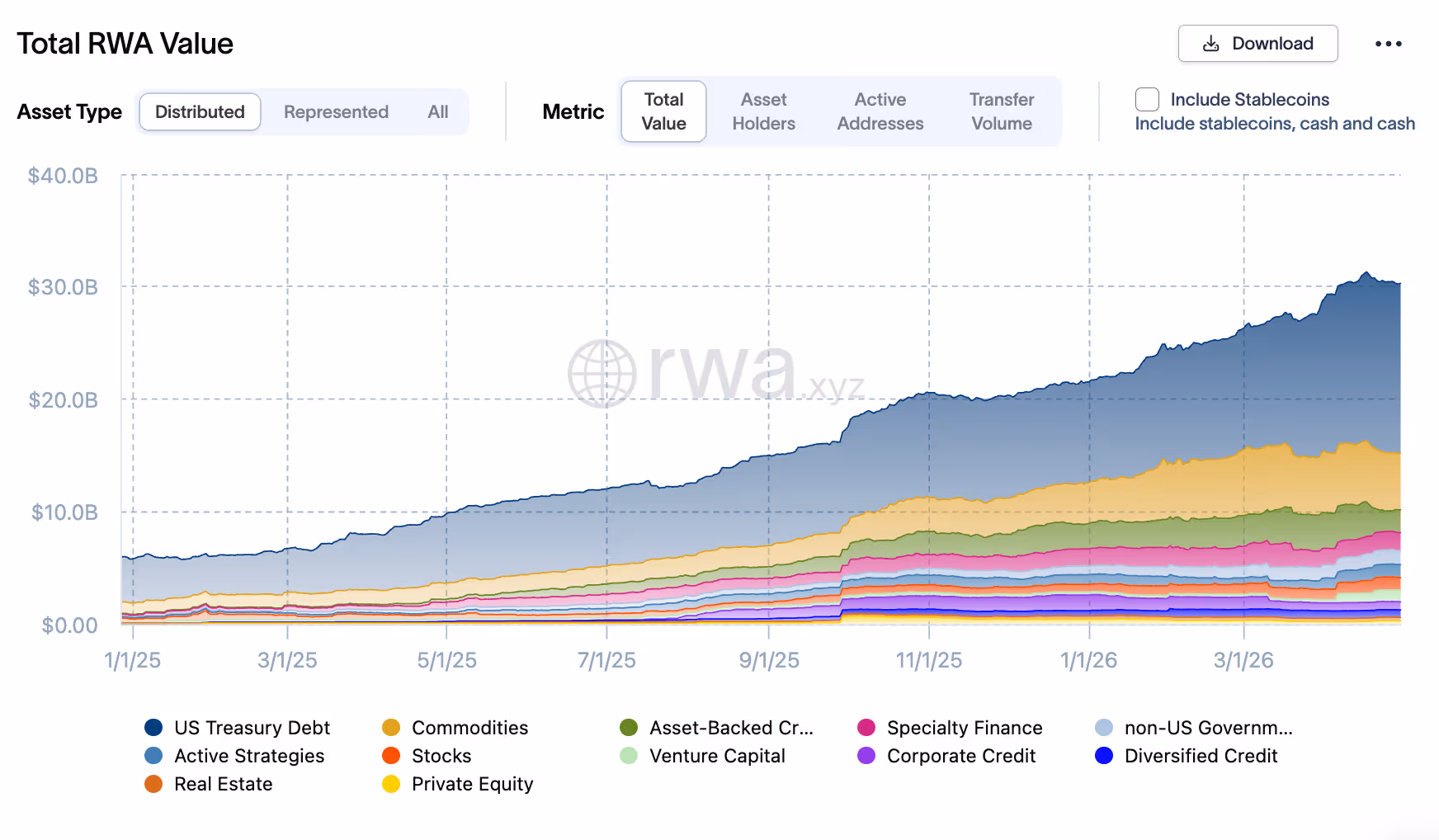The image size is (1439, 840).
Task: Click the $30.0B y-axis label
Action: 63,287
